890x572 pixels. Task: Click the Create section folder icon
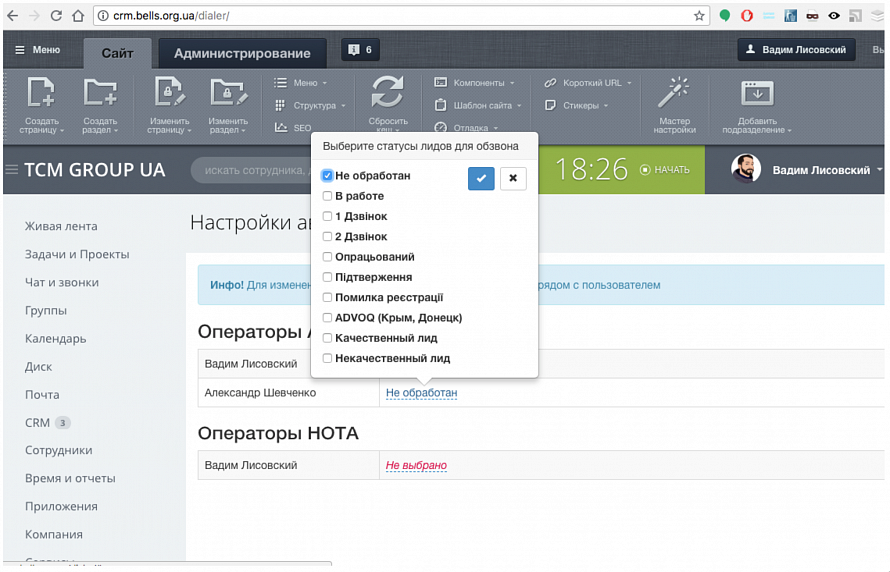click(100, 92)
